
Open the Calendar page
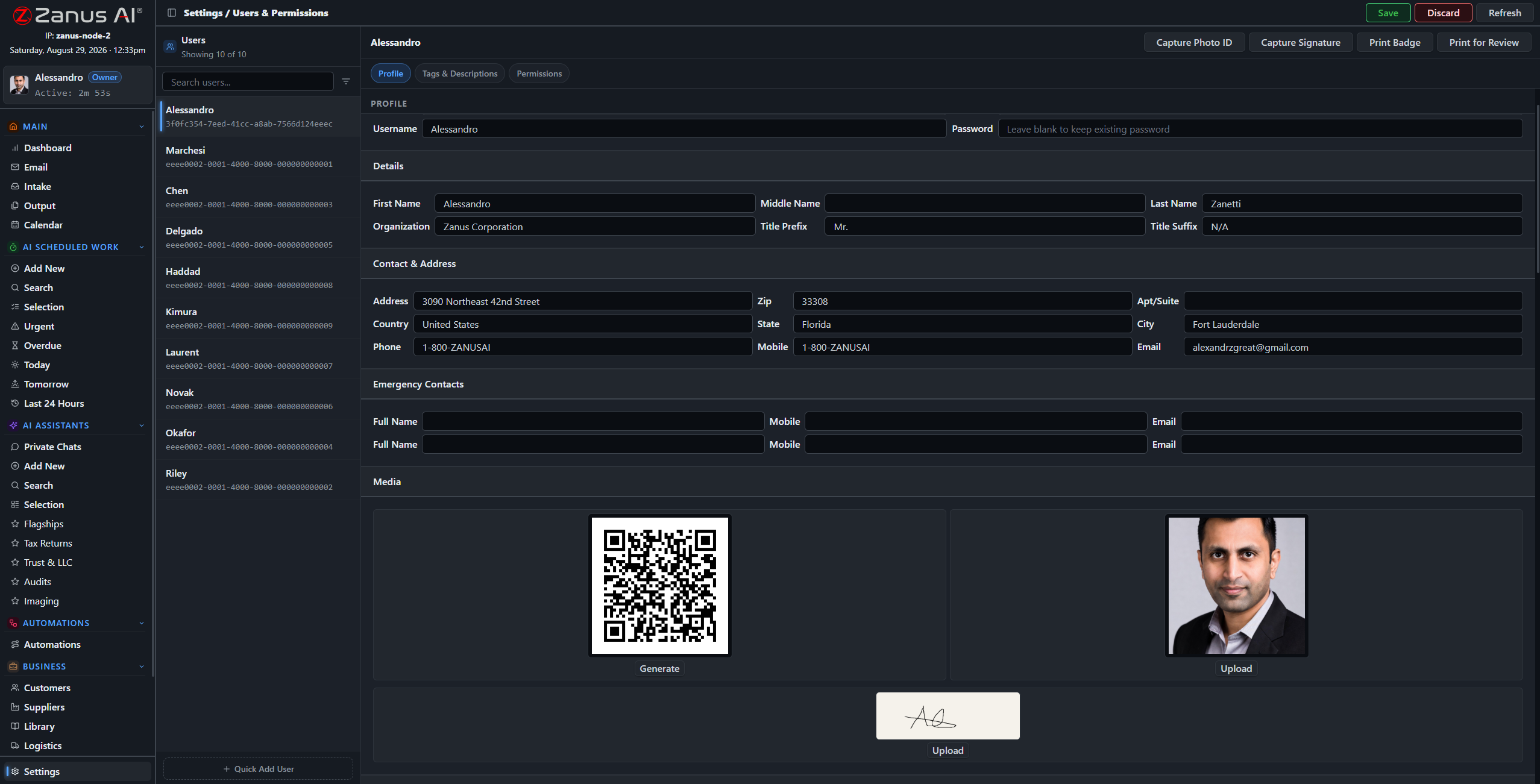click(43, 225)
